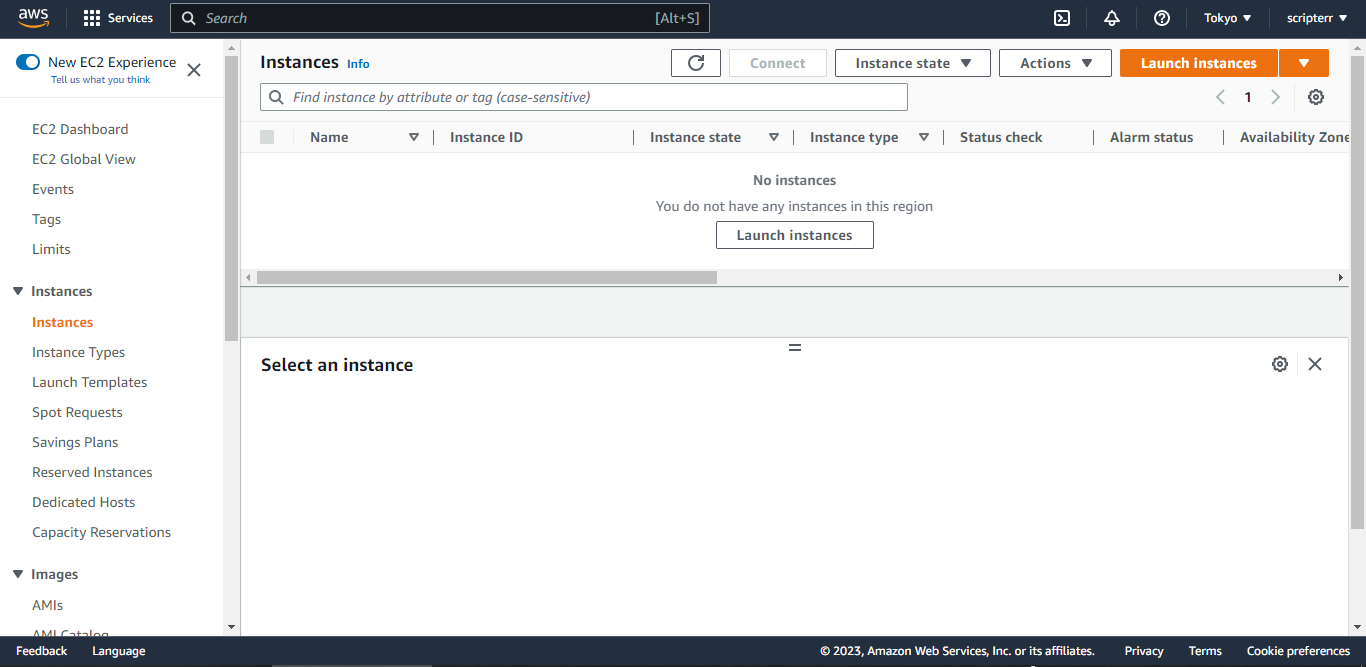
Task: Open the Instances Info link
Action: pyautogui.click(x=358, y=63)
